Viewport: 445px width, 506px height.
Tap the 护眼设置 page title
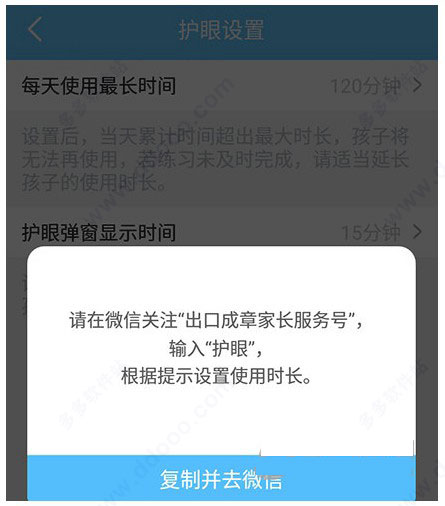coord(221,30)
